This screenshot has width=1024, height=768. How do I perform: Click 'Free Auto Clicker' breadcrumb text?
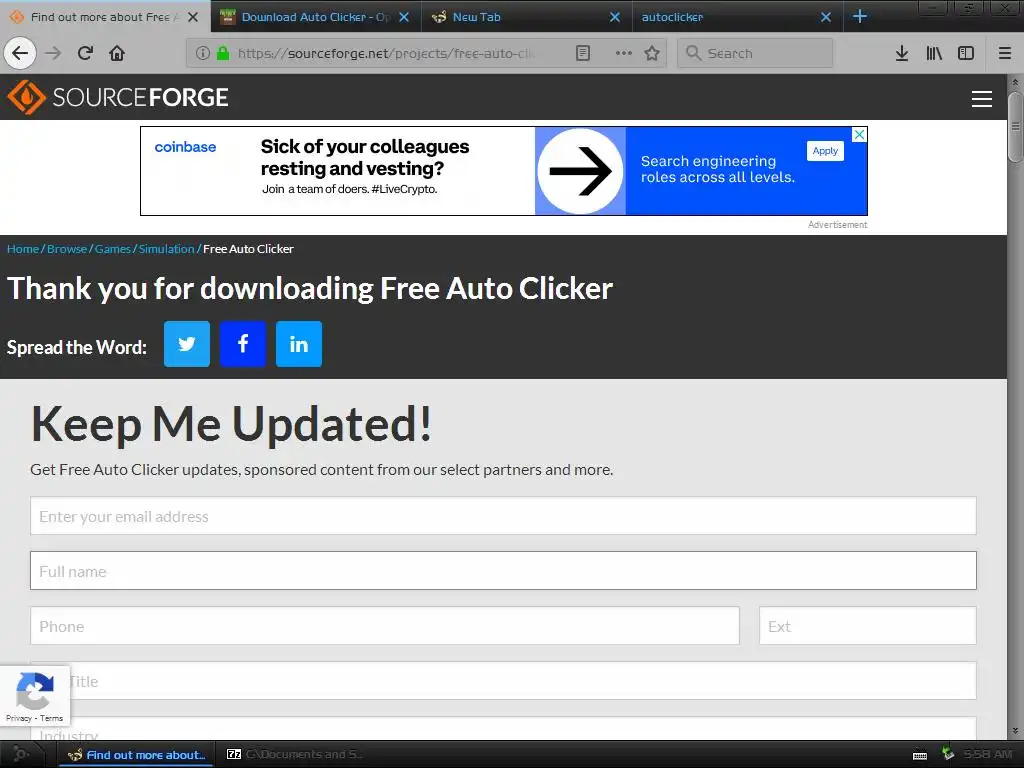point(248,249)
